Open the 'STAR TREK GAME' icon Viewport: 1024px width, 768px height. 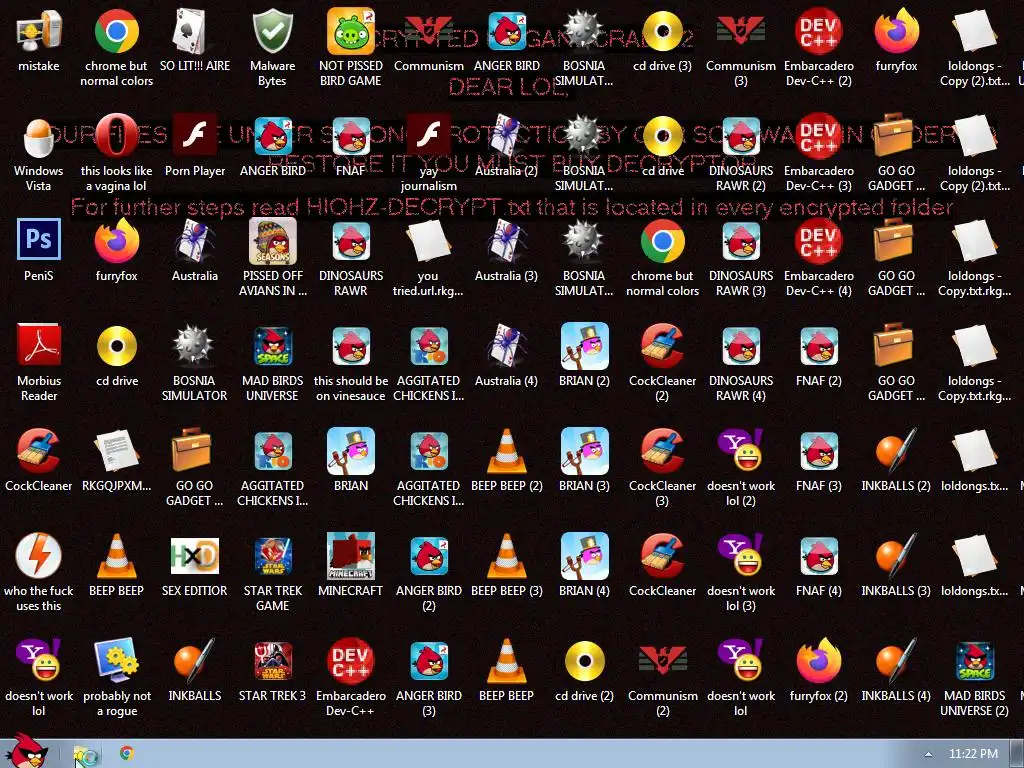(272, 555)
